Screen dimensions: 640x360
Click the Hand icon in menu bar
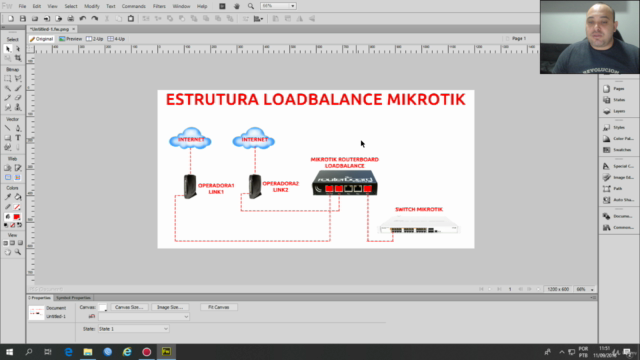click(237, 6)
